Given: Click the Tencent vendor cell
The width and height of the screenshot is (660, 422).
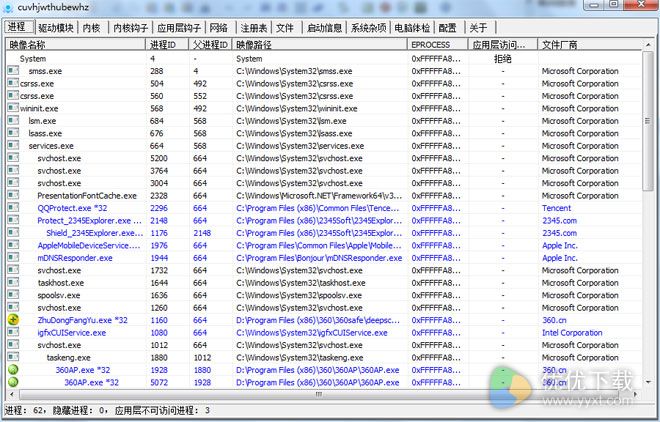Looking at the screenshot, I should click(x=556, y=208).
